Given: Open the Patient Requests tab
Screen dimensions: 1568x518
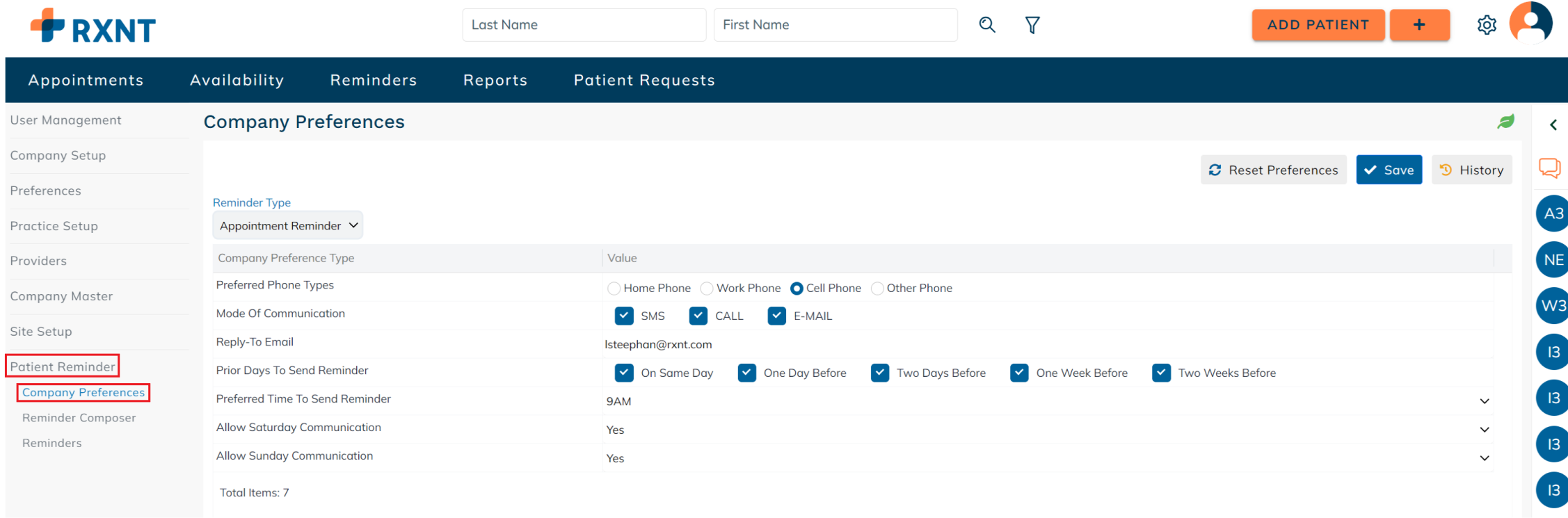Looking at the screenshot, I should [x=644, y=81].
